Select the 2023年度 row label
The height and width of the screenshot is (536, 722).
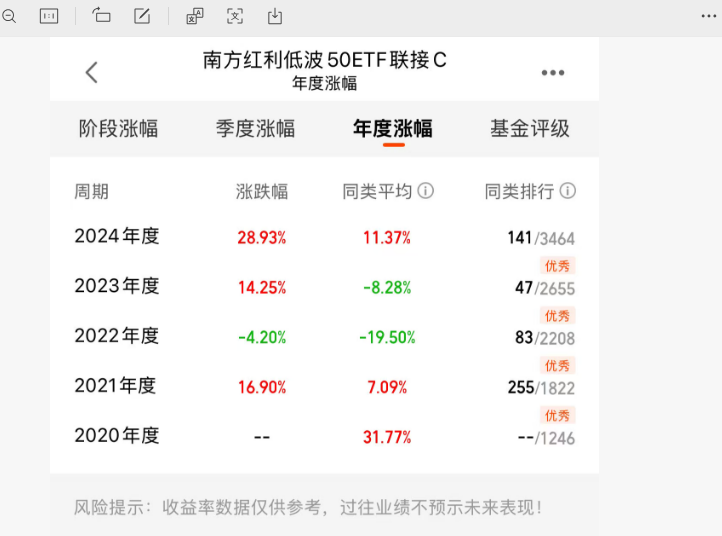coord(117,286)
